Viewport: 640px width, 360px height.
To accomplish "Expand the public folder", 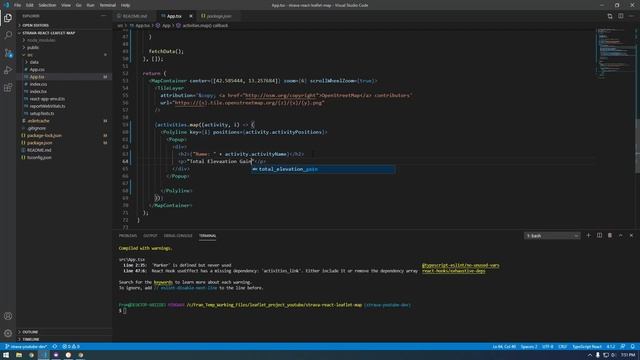I will [33, 47].
